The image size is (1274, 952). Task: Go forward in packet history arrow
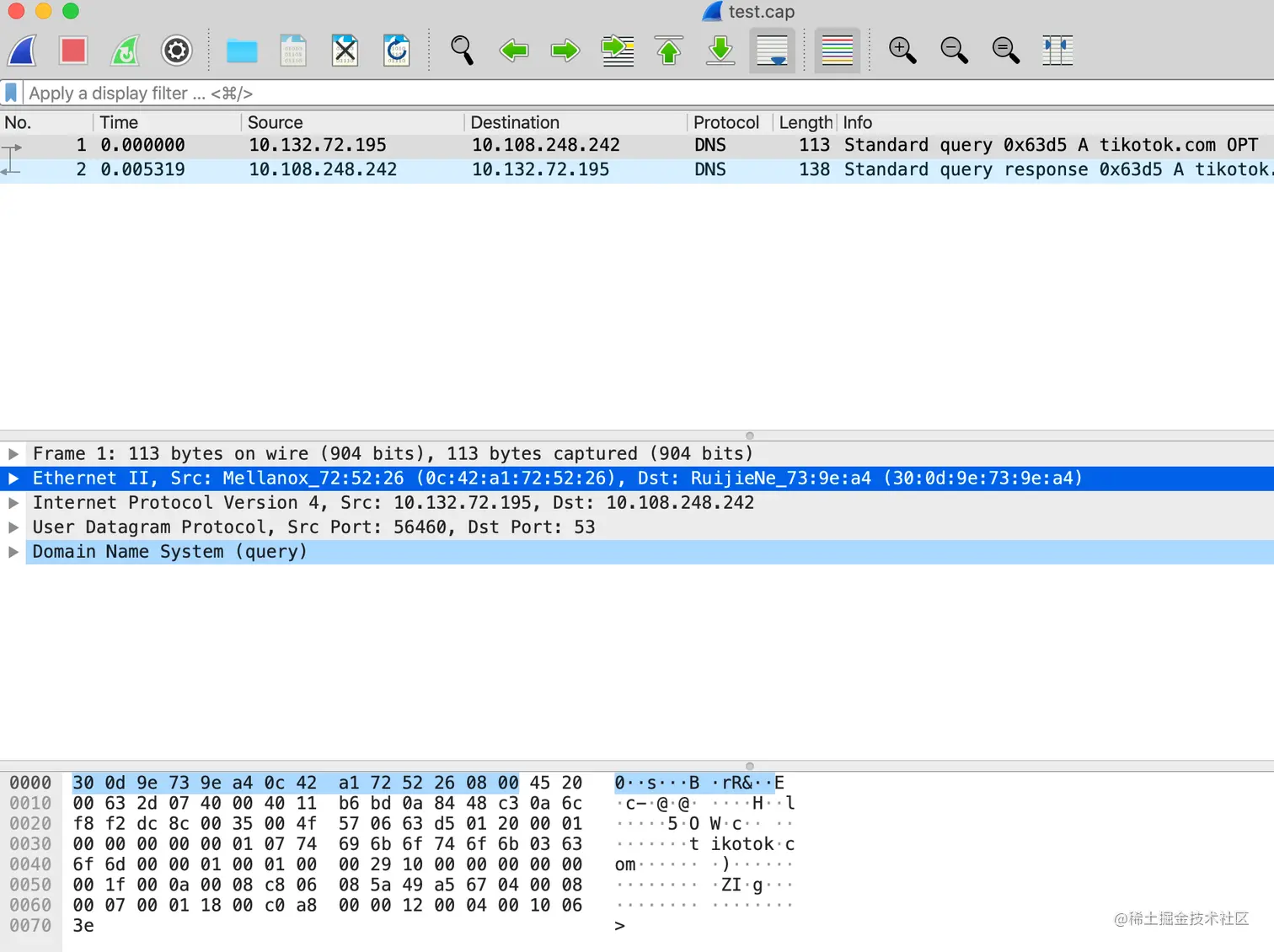(x=565, y=51)
